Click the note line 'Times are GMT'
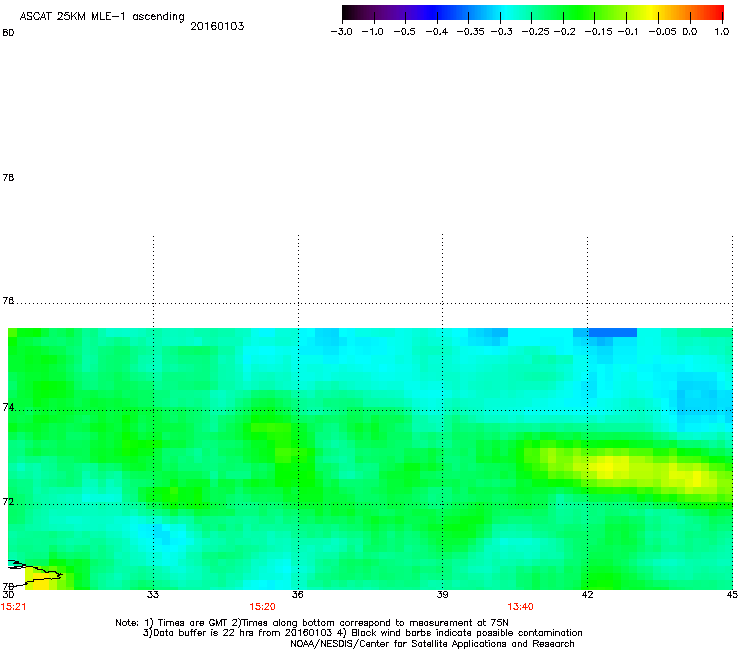 (193, 623)
